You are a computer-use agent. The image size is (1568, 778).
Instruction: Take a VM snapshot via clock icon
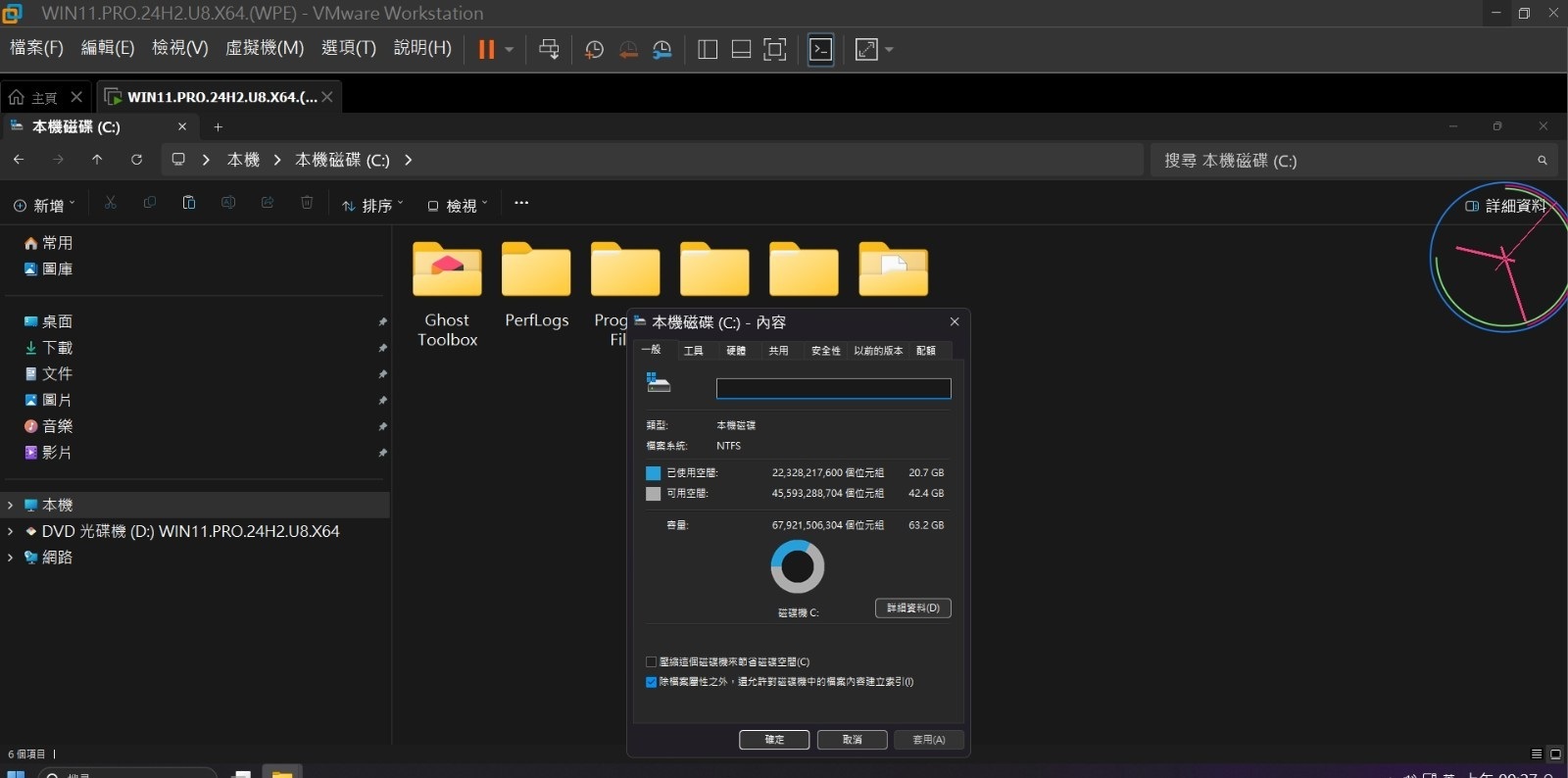click(594, 49)
